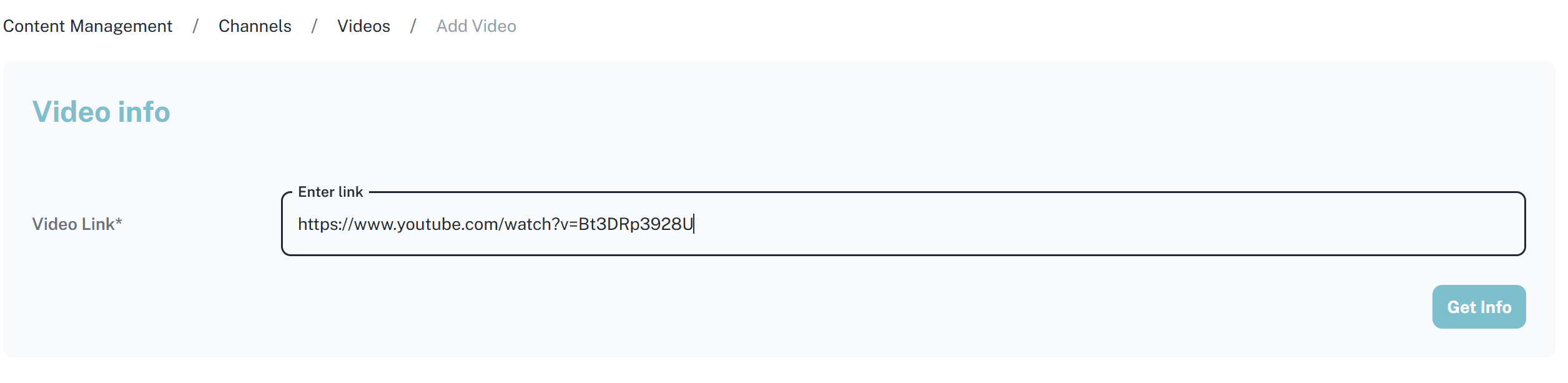Click the separator slash after Channels
1568x383 pixels.
click(x=314, y=26)
